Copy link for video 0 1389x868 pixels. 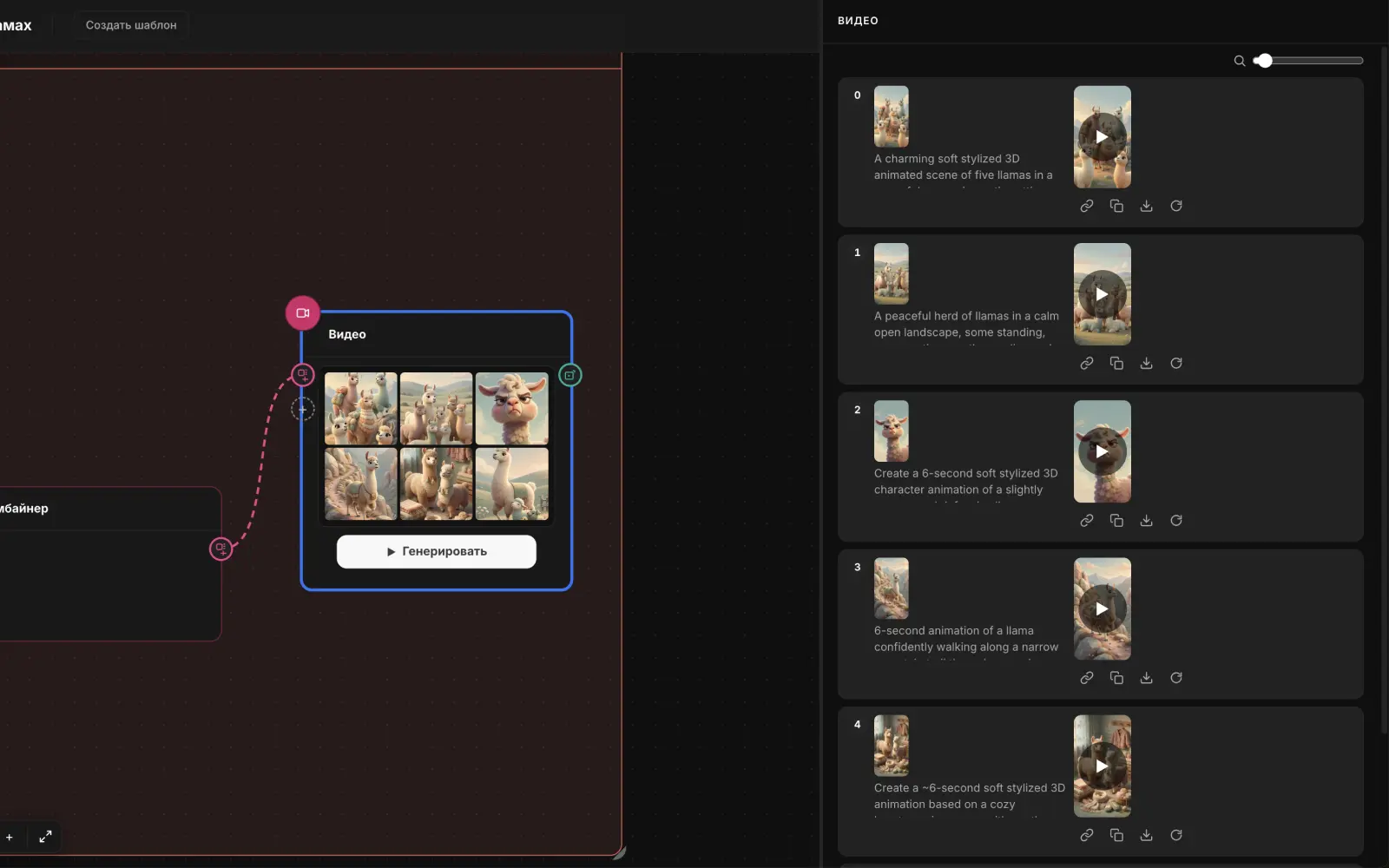coord(1087,206)
